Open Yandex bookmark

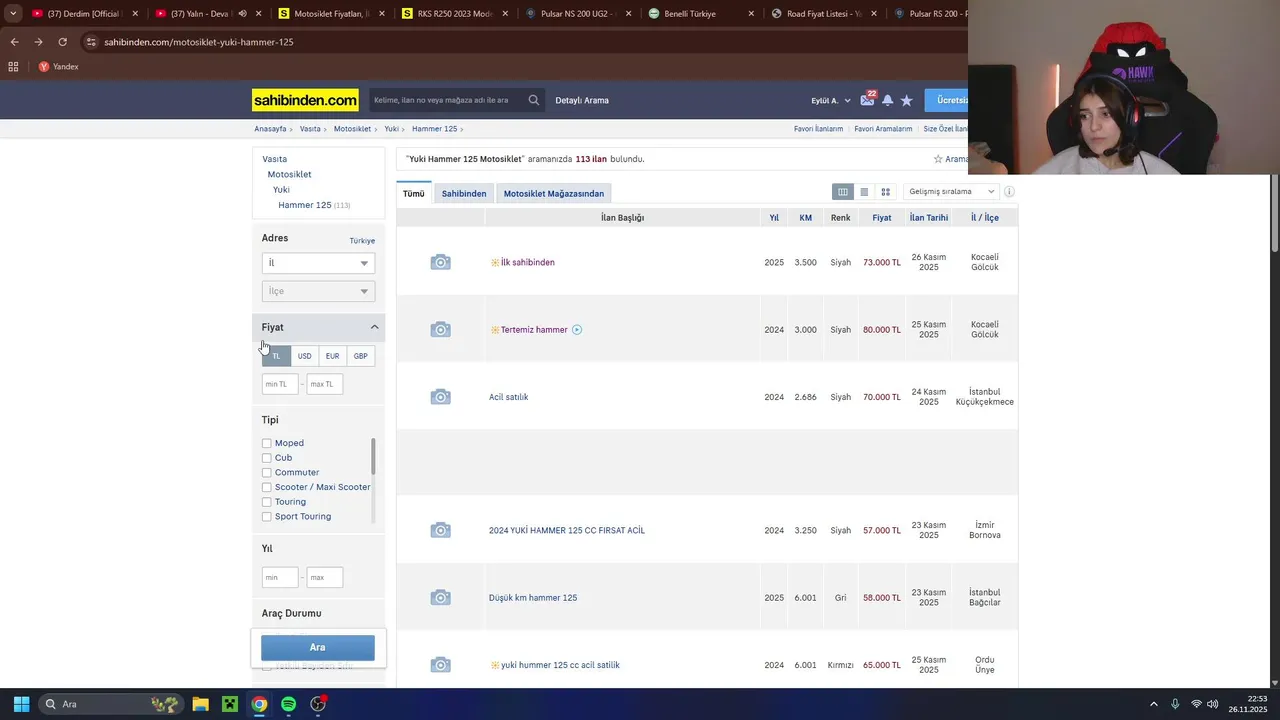(x=58, y=67)
